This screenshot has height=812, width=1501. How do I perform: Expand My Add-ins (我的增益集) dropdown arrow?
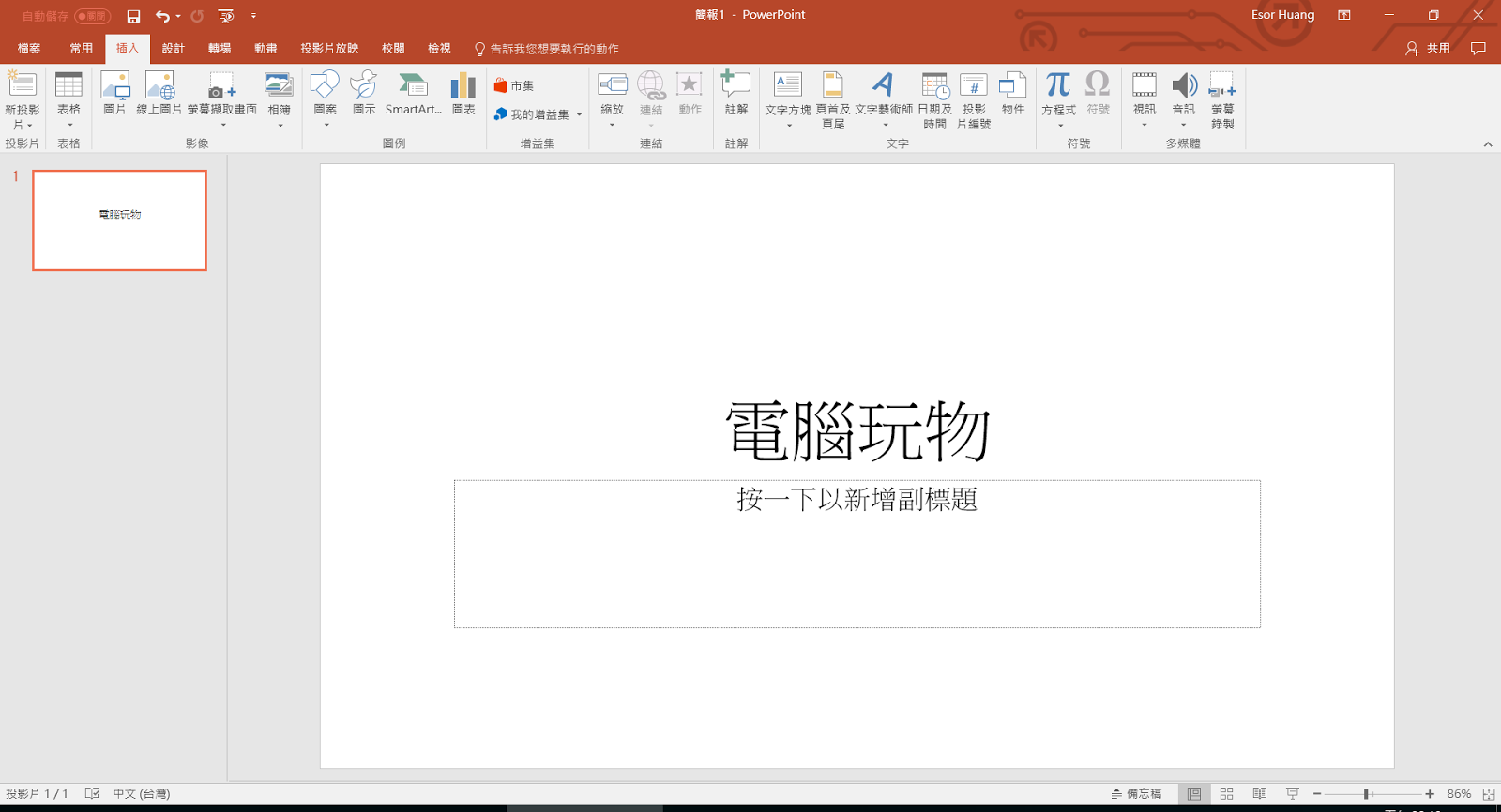click(x=580, y=114)
